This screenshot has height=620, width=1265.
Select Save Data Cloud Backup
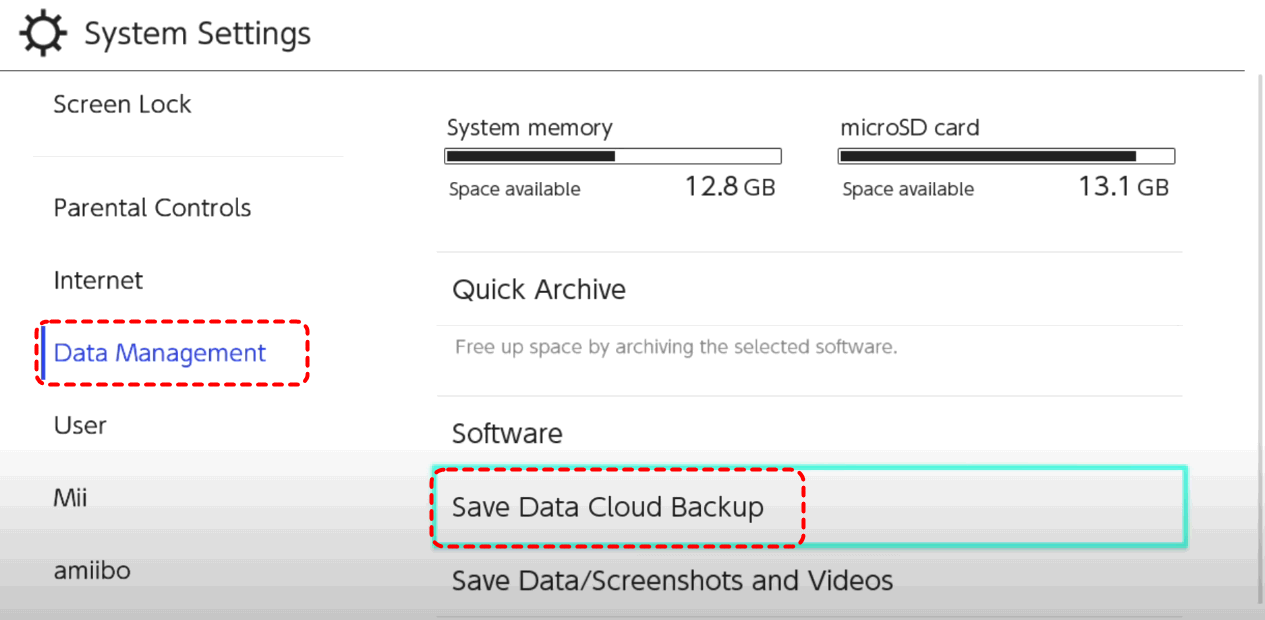[810, 507]
